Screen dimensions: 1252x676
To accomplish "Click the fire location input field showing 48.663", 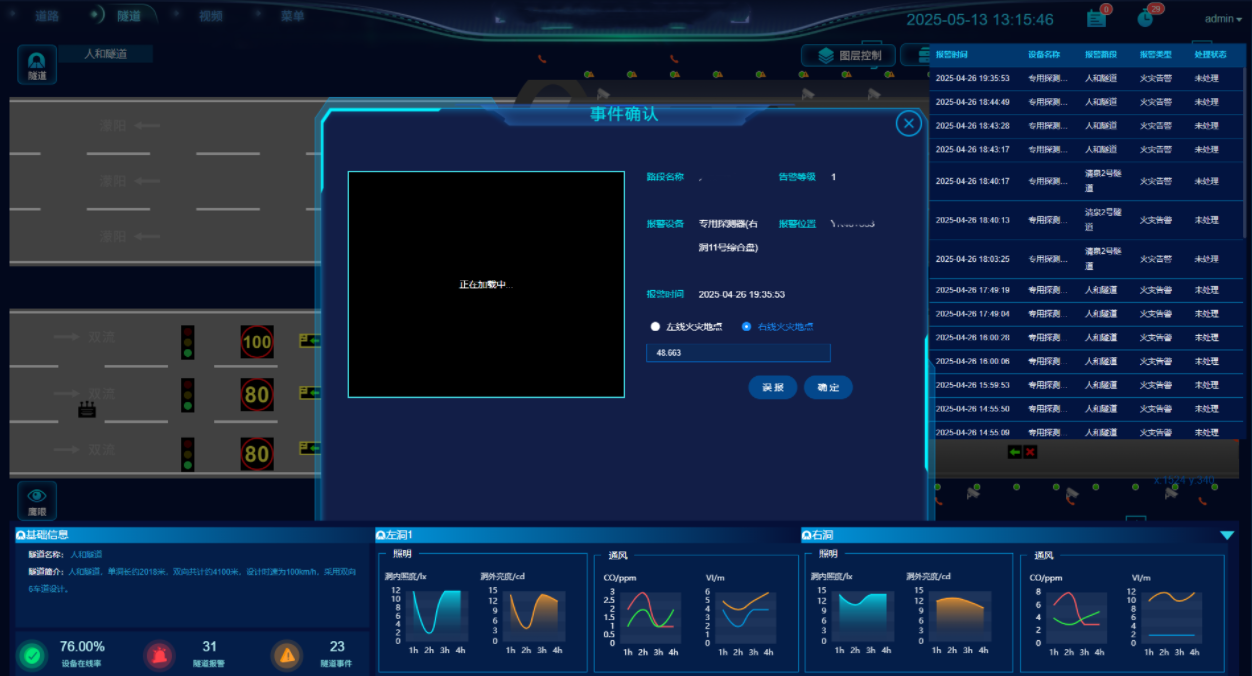I will [738, 353].
